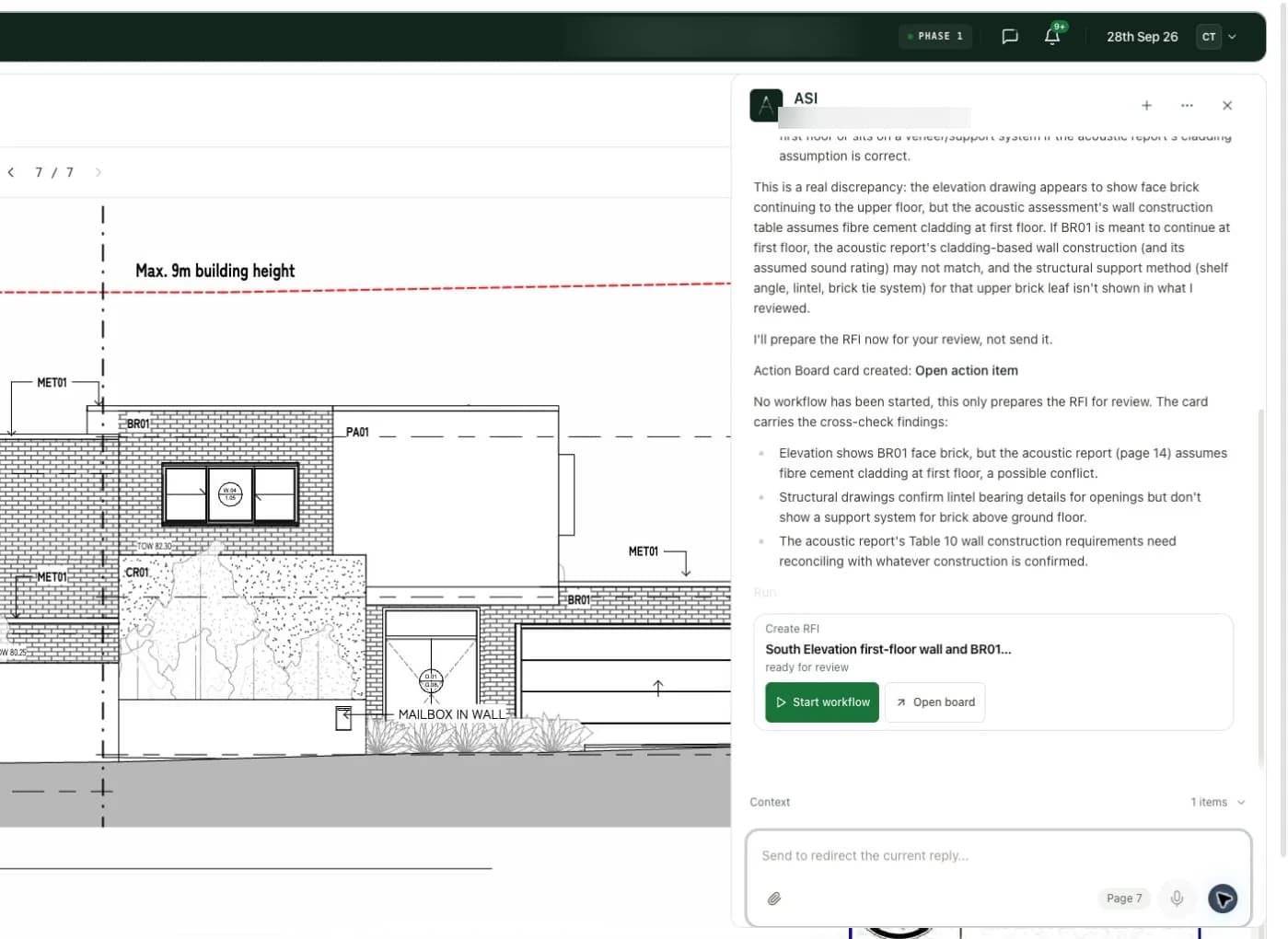Click the PA01 tag on elevation
Viewport: 1288px width, 939px height.
coord(357,432)
